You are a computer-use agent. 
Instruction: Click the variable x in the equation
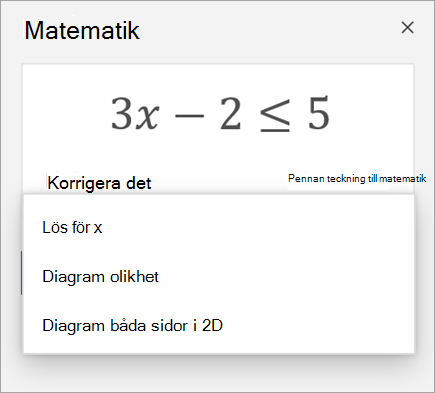pos(148,116)
